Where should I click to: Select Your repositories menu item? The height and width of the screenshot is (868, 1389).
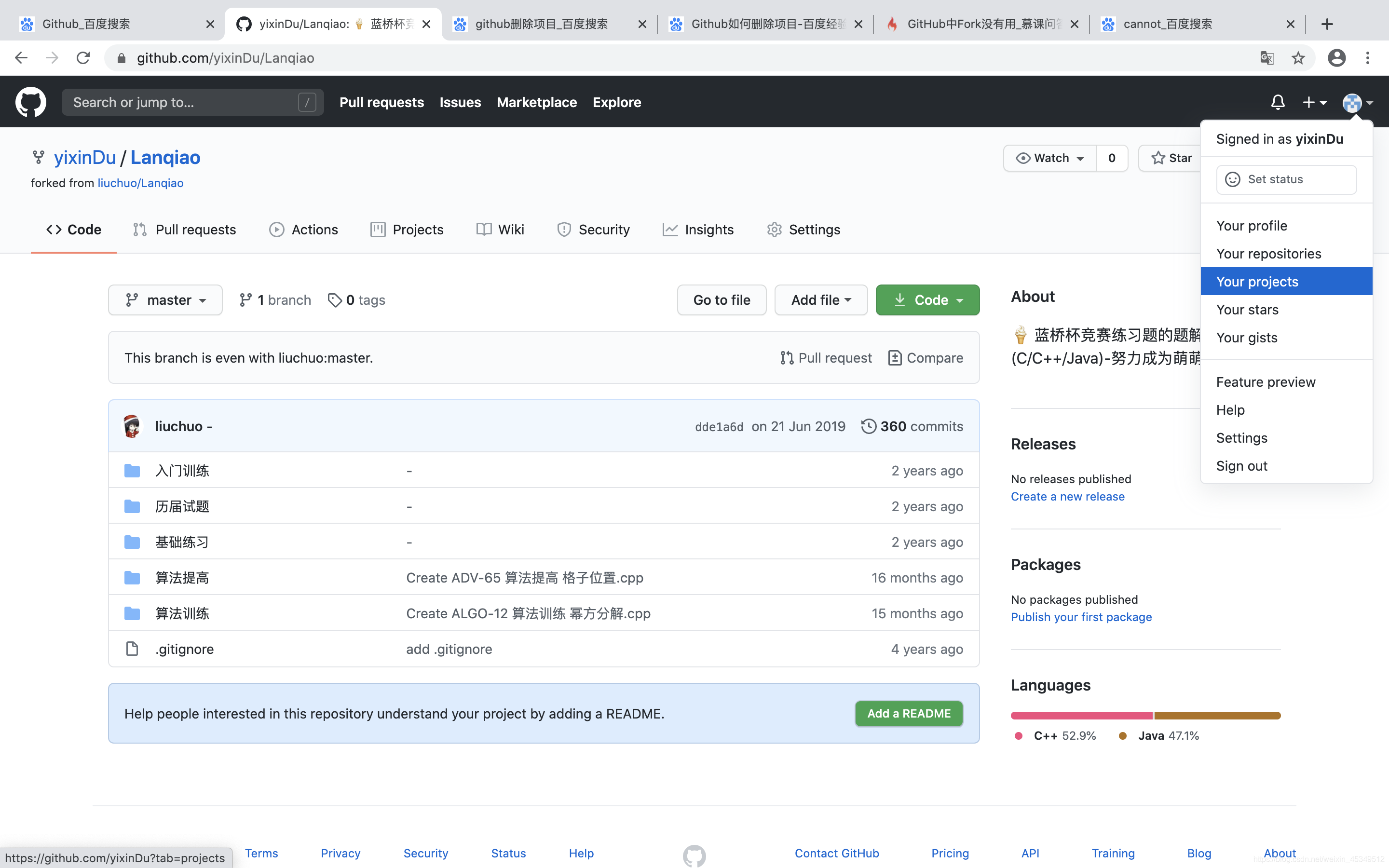coord(1286,254)
